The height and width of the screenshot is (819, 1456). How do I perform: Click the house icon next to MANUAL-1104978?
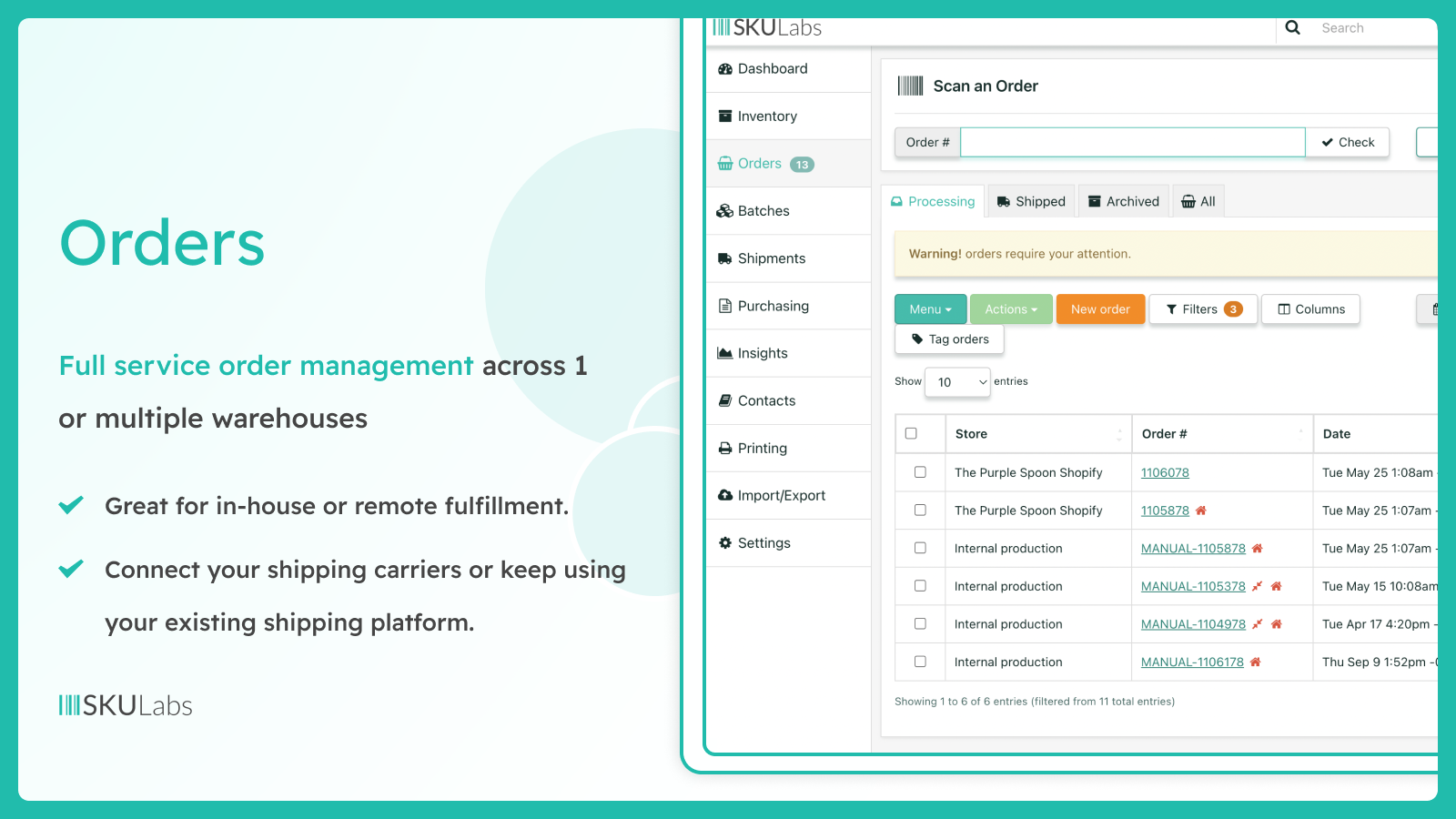1276,624
